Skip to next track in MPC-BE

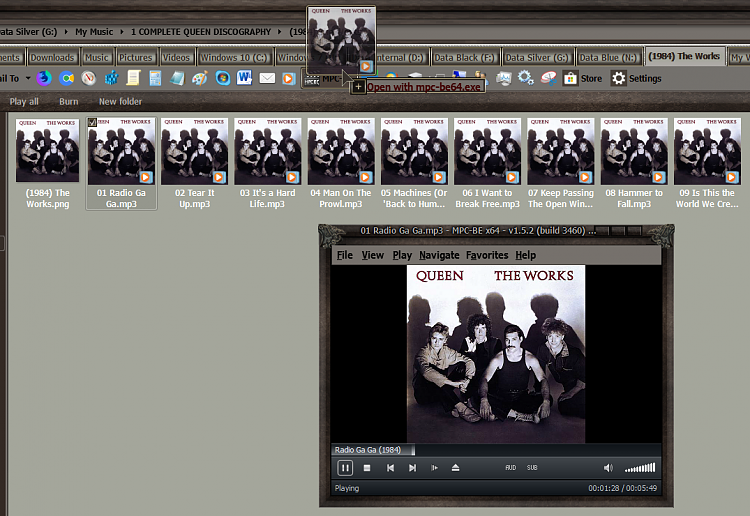[412, 468]
